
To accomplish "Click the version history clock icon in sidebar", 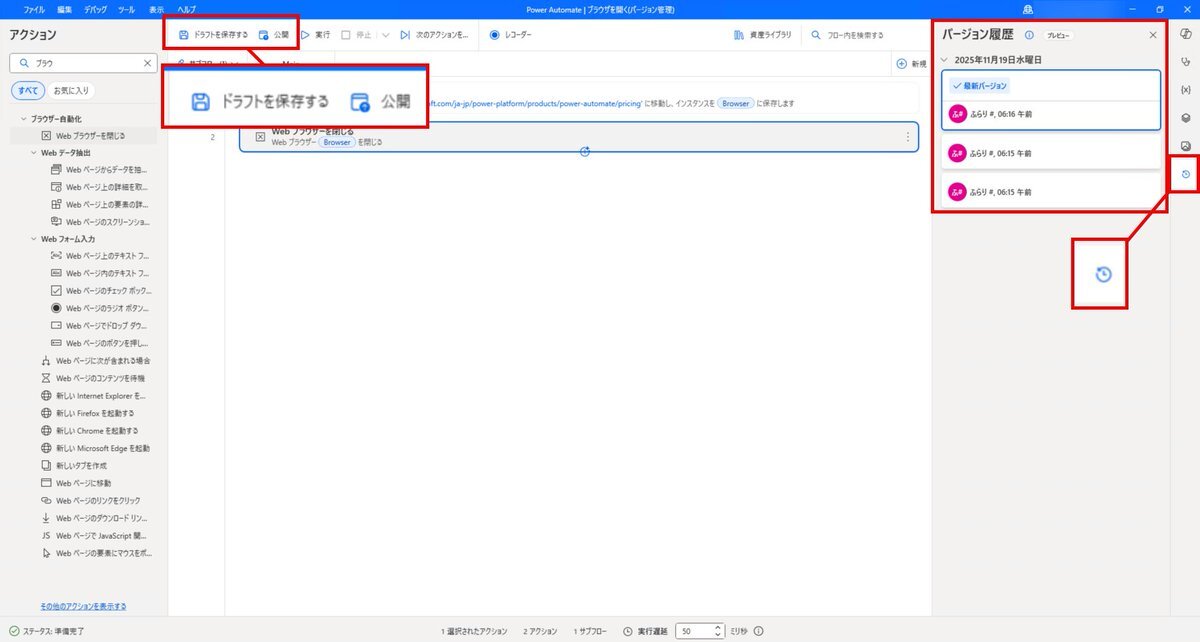I will (1185, 174).
